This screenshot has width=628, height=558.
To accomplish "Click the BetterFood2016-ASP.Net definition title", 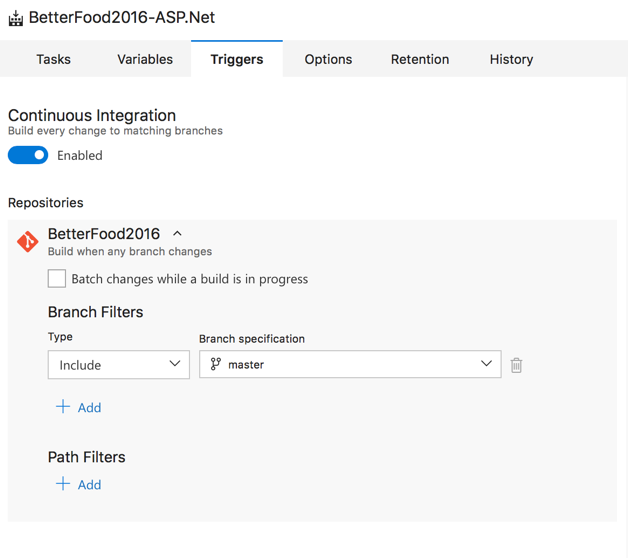I will 122,18.
